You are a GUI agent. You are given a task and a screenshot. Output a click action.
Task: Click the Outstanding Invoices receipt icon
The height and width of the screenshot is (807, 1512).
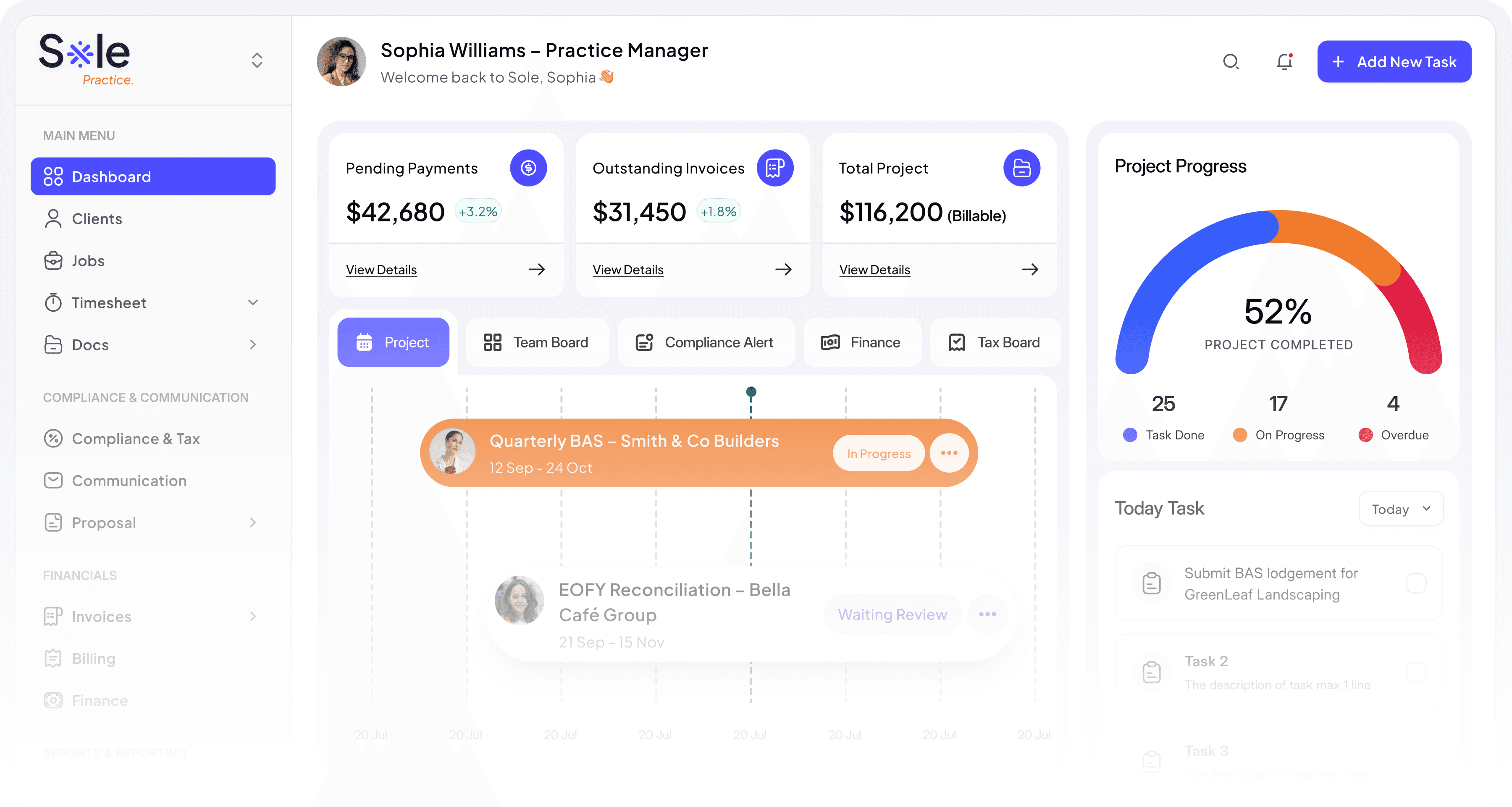(775, 168)
